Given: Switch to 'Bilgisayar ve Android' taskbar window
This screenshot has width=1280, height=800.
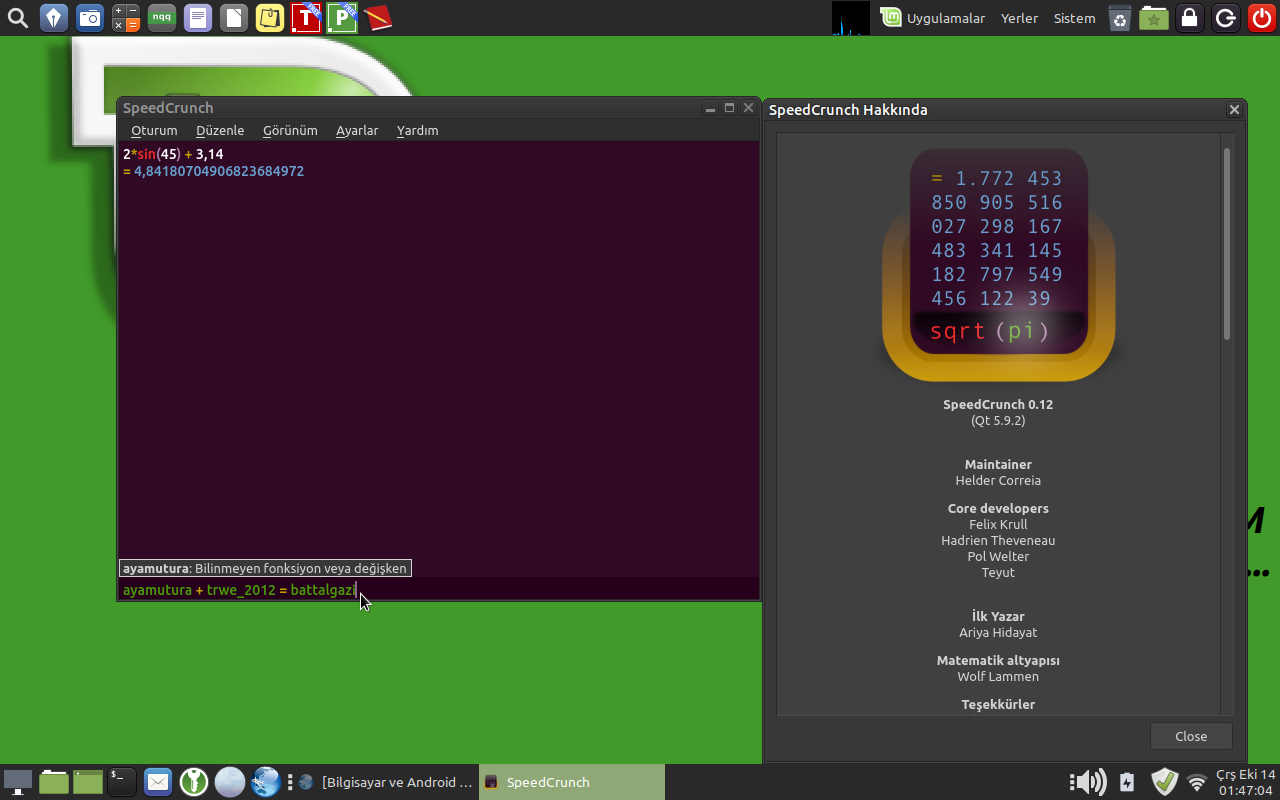Looking at the screenshot, I should click(x=386, y=782).
